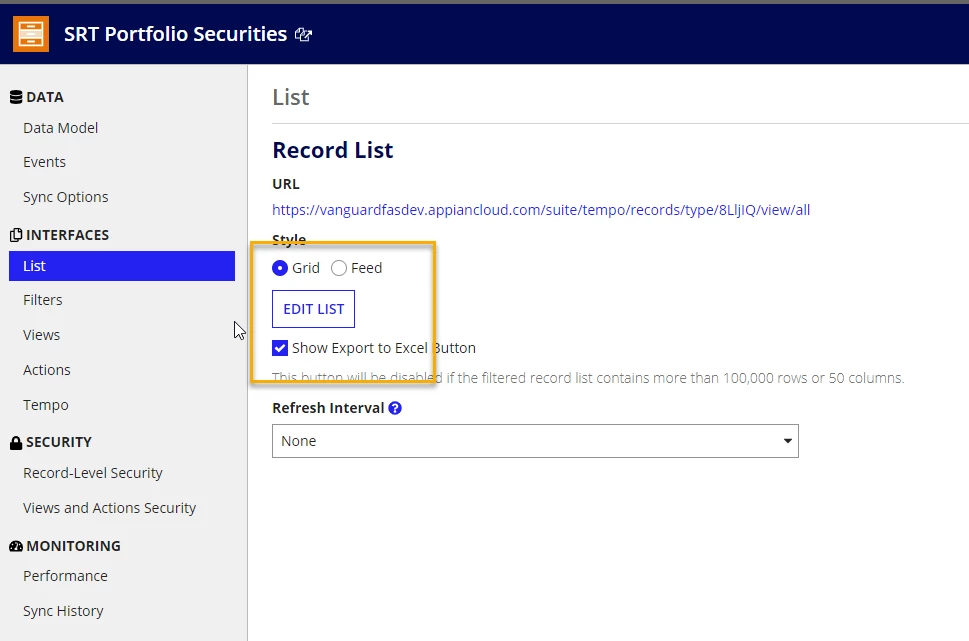Open the Filters page
The height and width of the screenshot is (641, 969).
(x=43, y=300)
